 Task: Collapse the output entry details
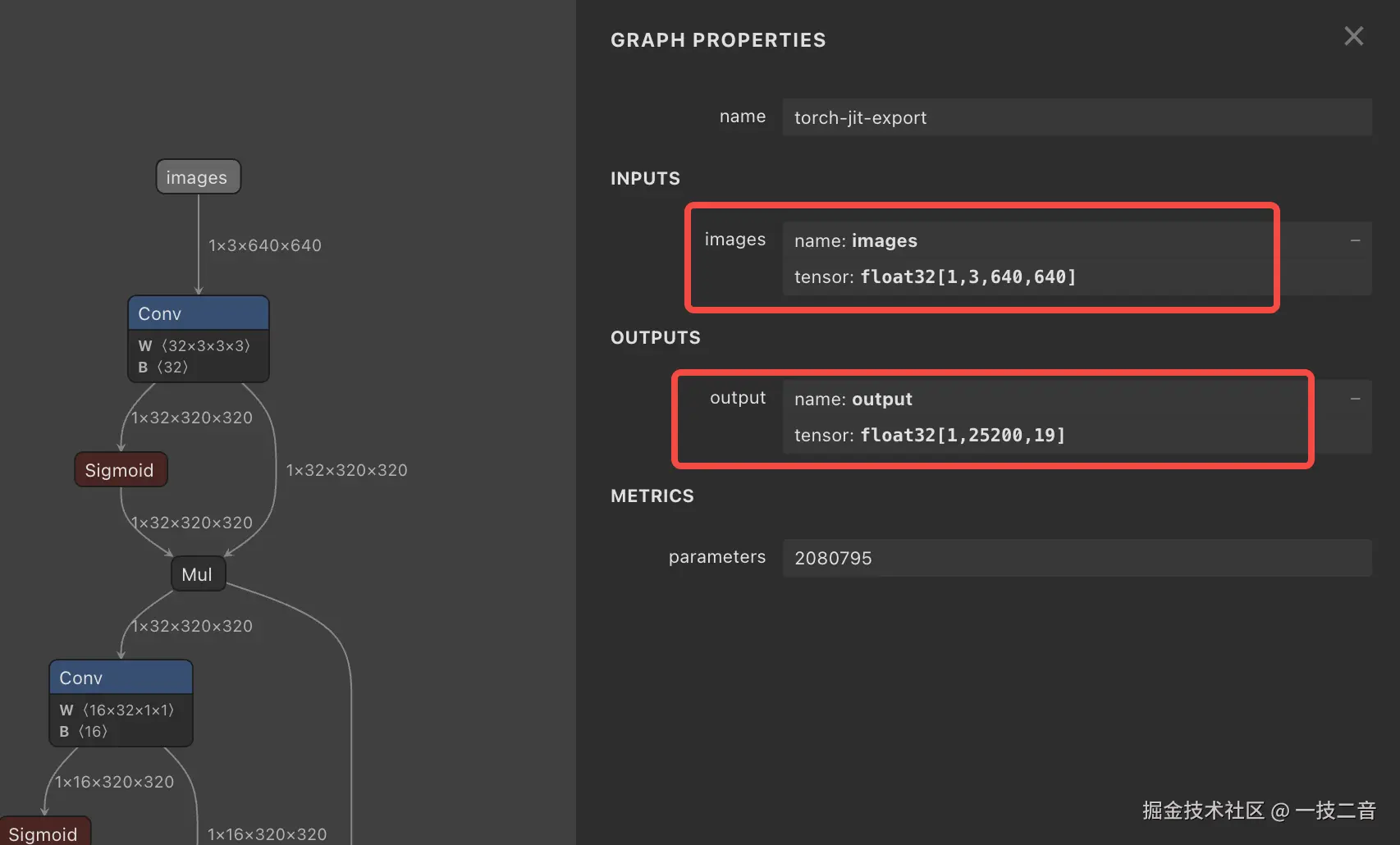pos(1355,399)
